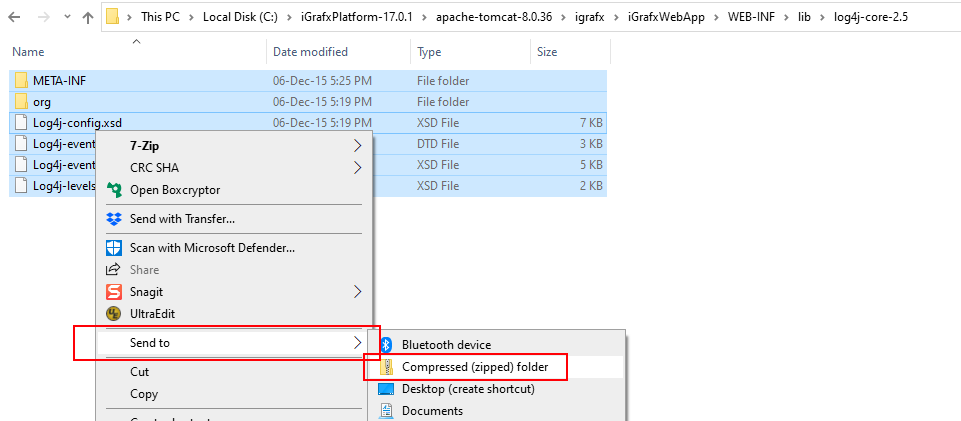Click the Share icon in context menu
This screenshot has width=961, height=421.
point(113,270)
